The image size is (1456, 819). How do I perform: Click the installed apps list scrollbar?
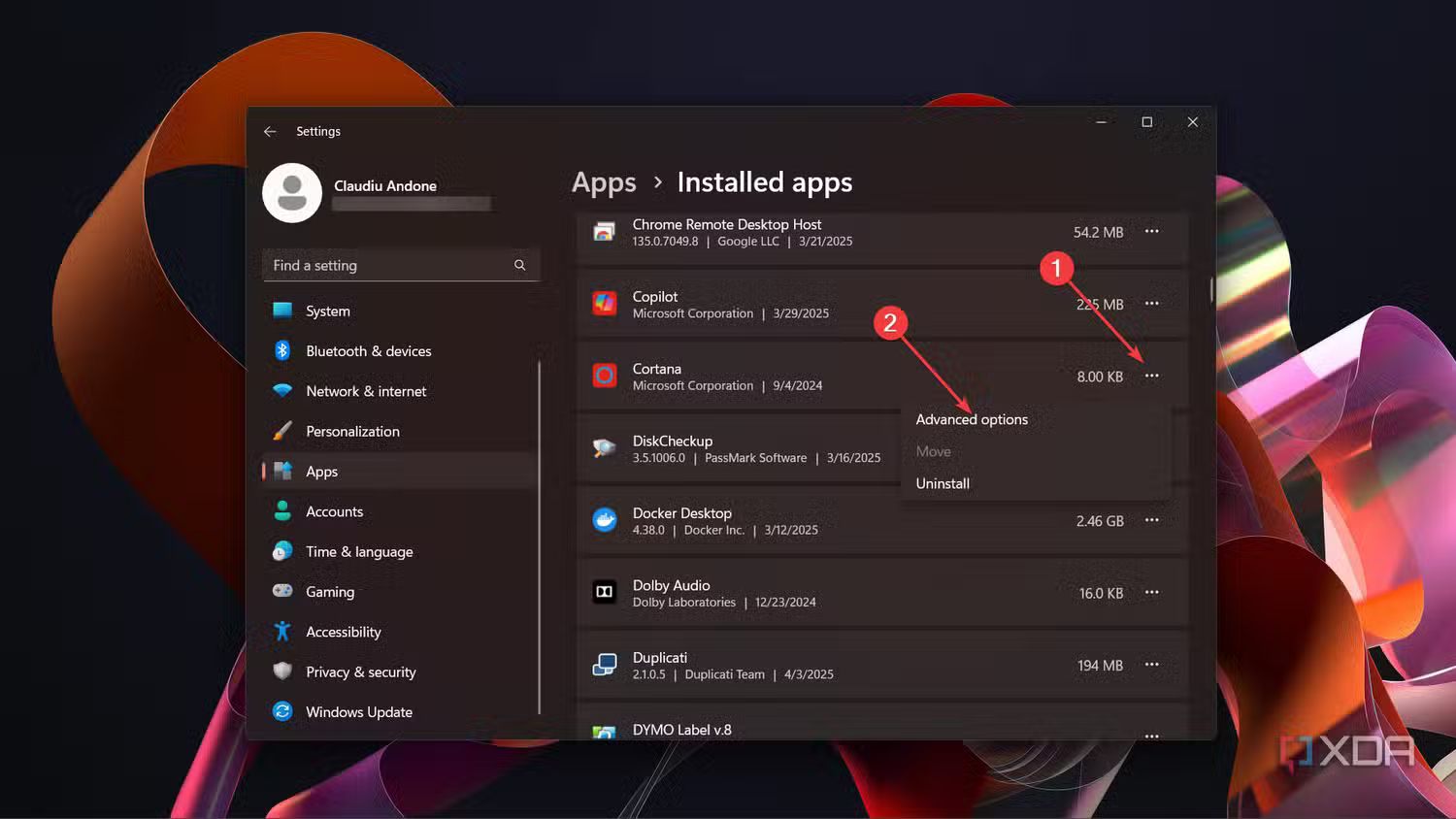coord(1210,289)
